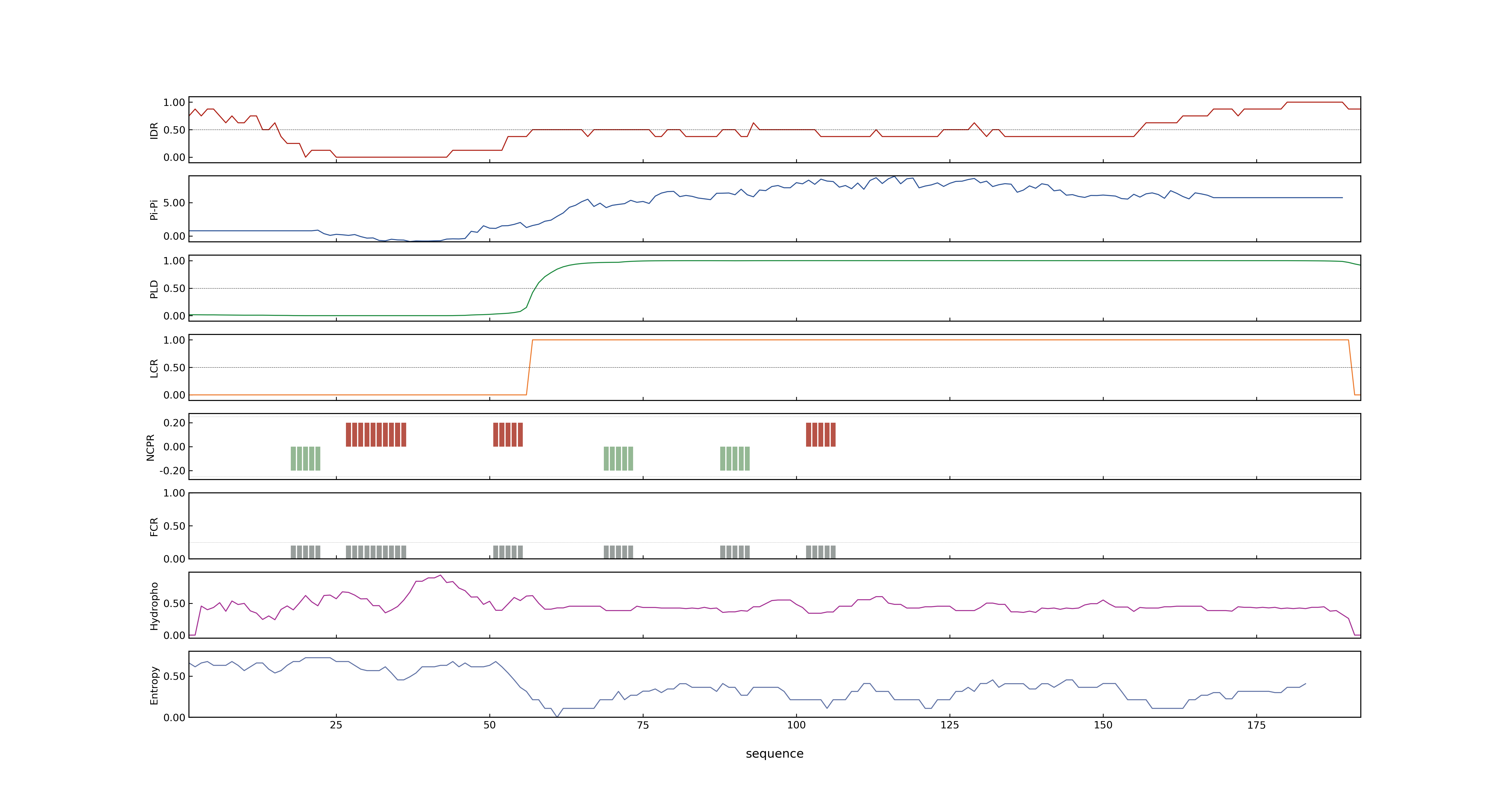Click wide red NCPR bar group near residue 31

376,435
